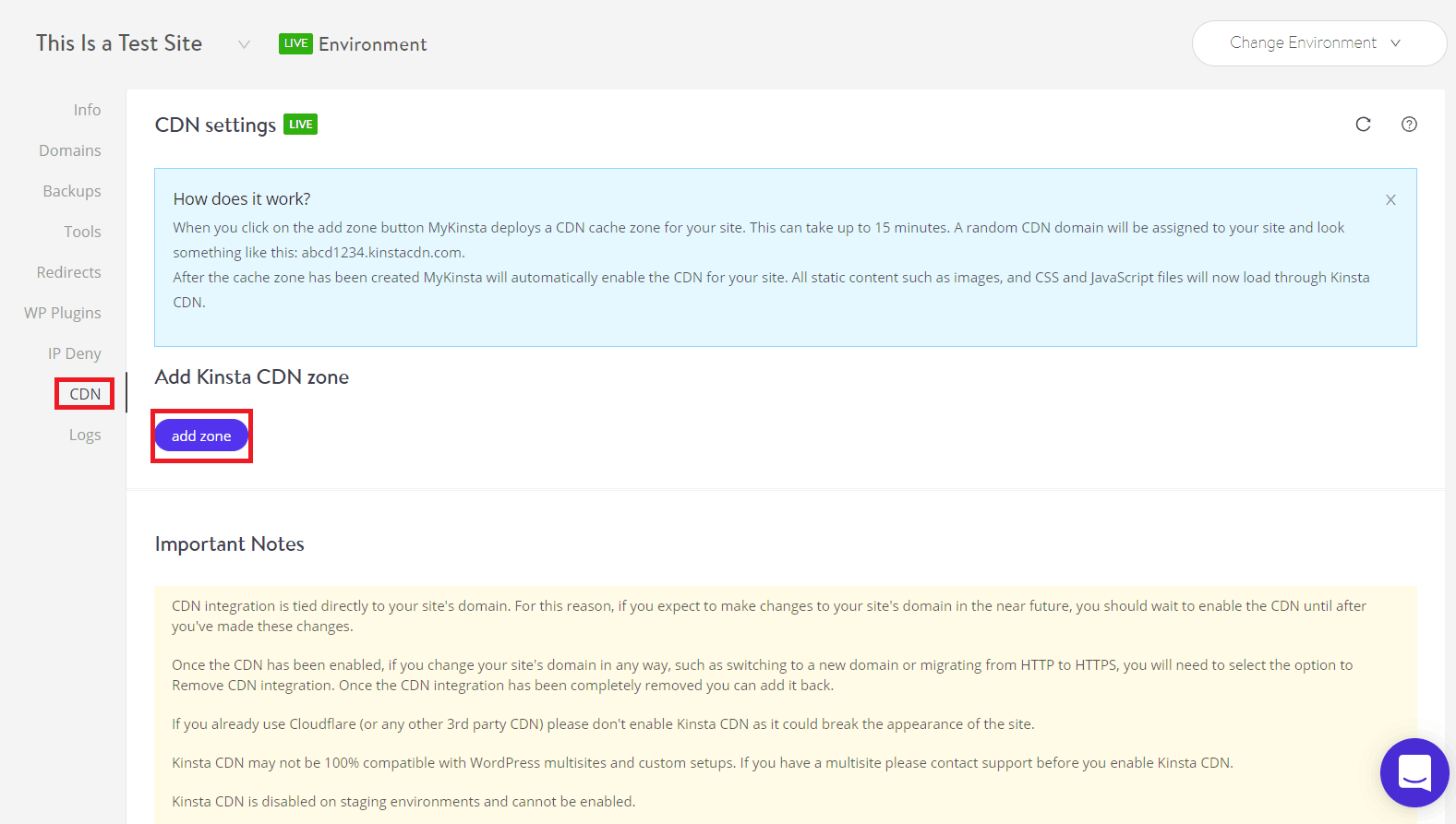Click the add zone button
This screenshot has height=824, width=1456.
point(201,436)
